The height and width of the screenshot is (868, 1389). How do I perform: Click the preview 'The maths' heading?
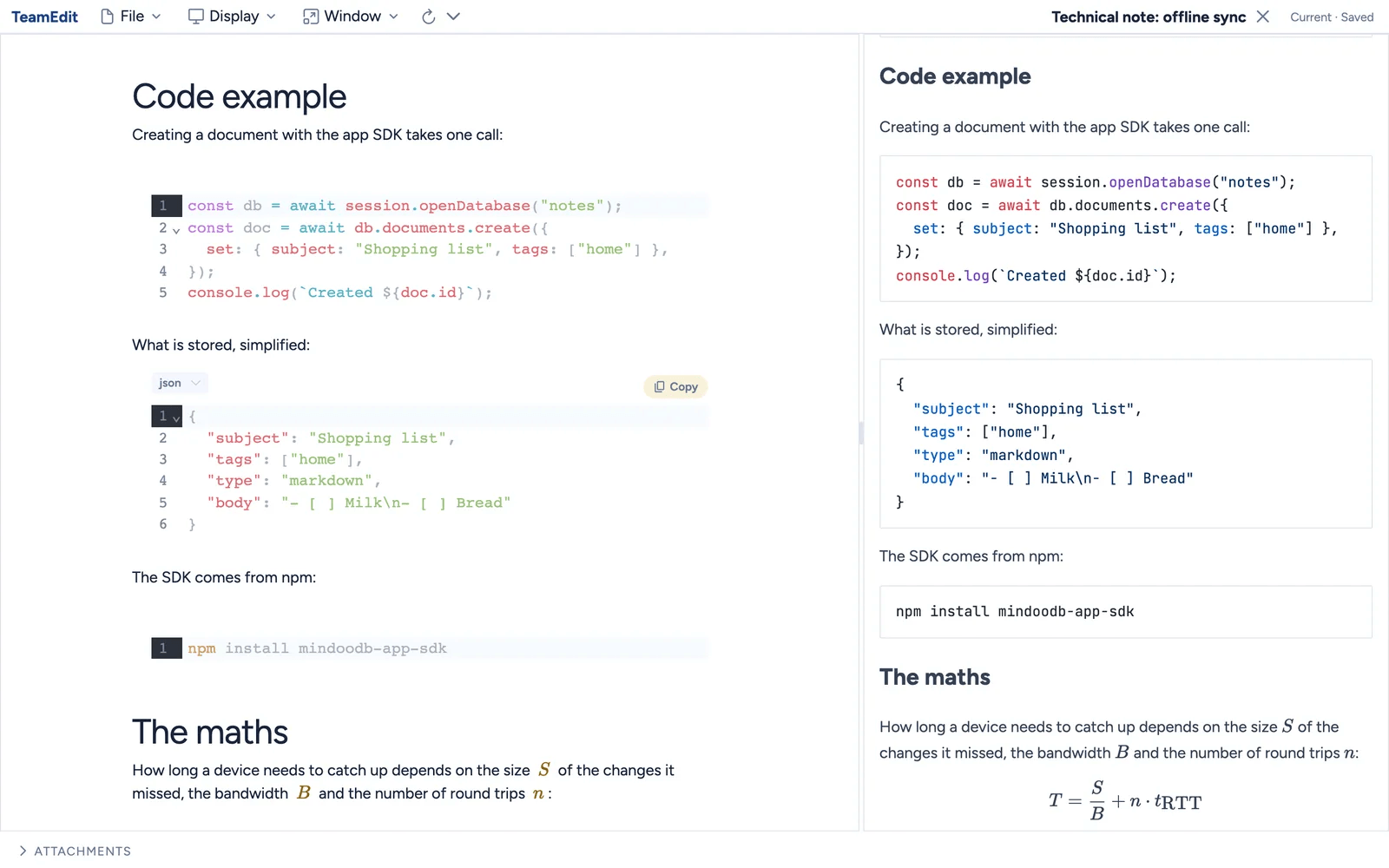point(934,677)
